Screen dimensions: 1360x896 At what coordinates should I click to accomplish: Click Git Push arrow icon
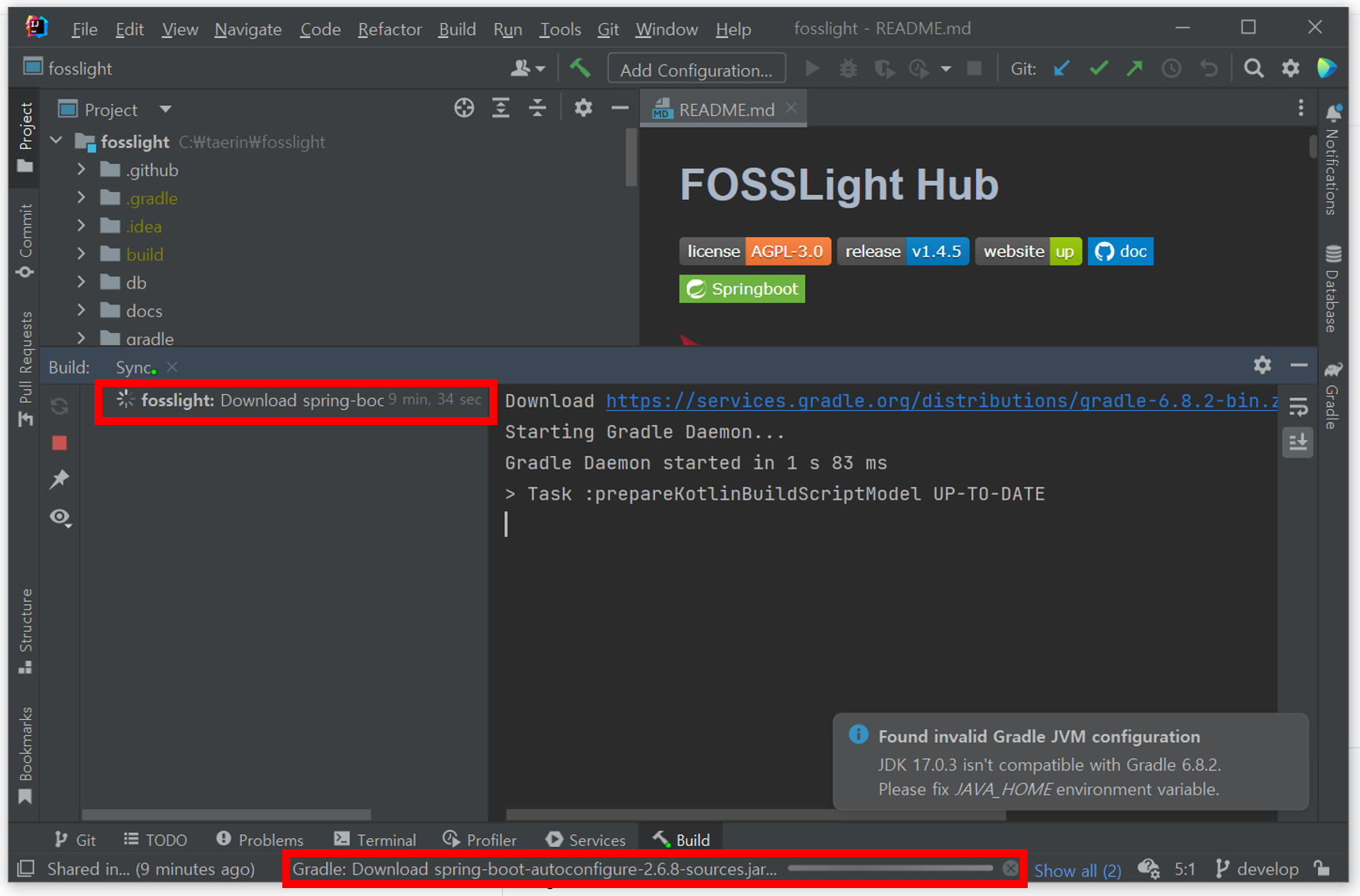coord(1135,69)
